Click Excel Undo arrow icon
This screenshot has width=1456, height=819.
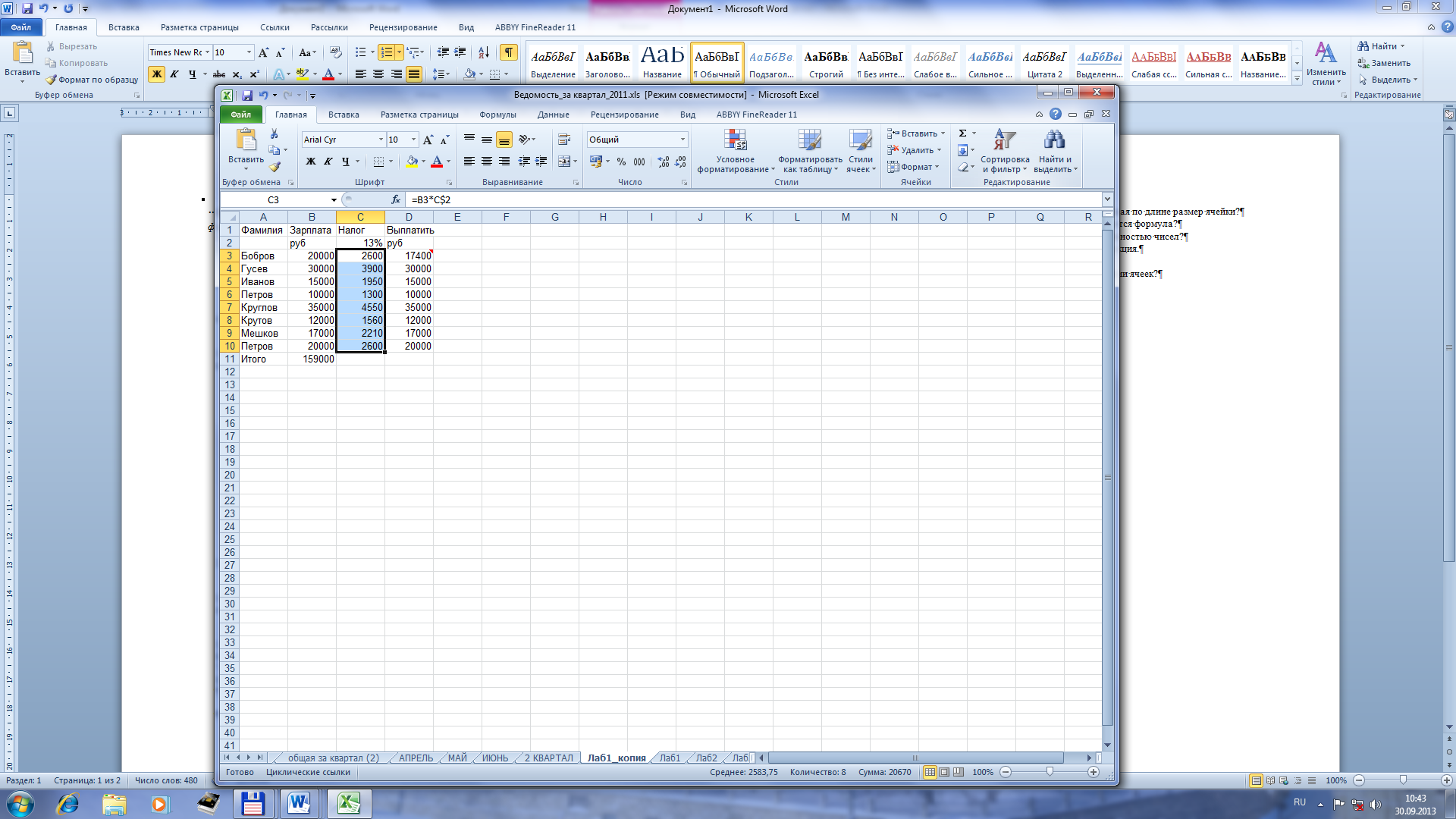(x=263, y=95)
